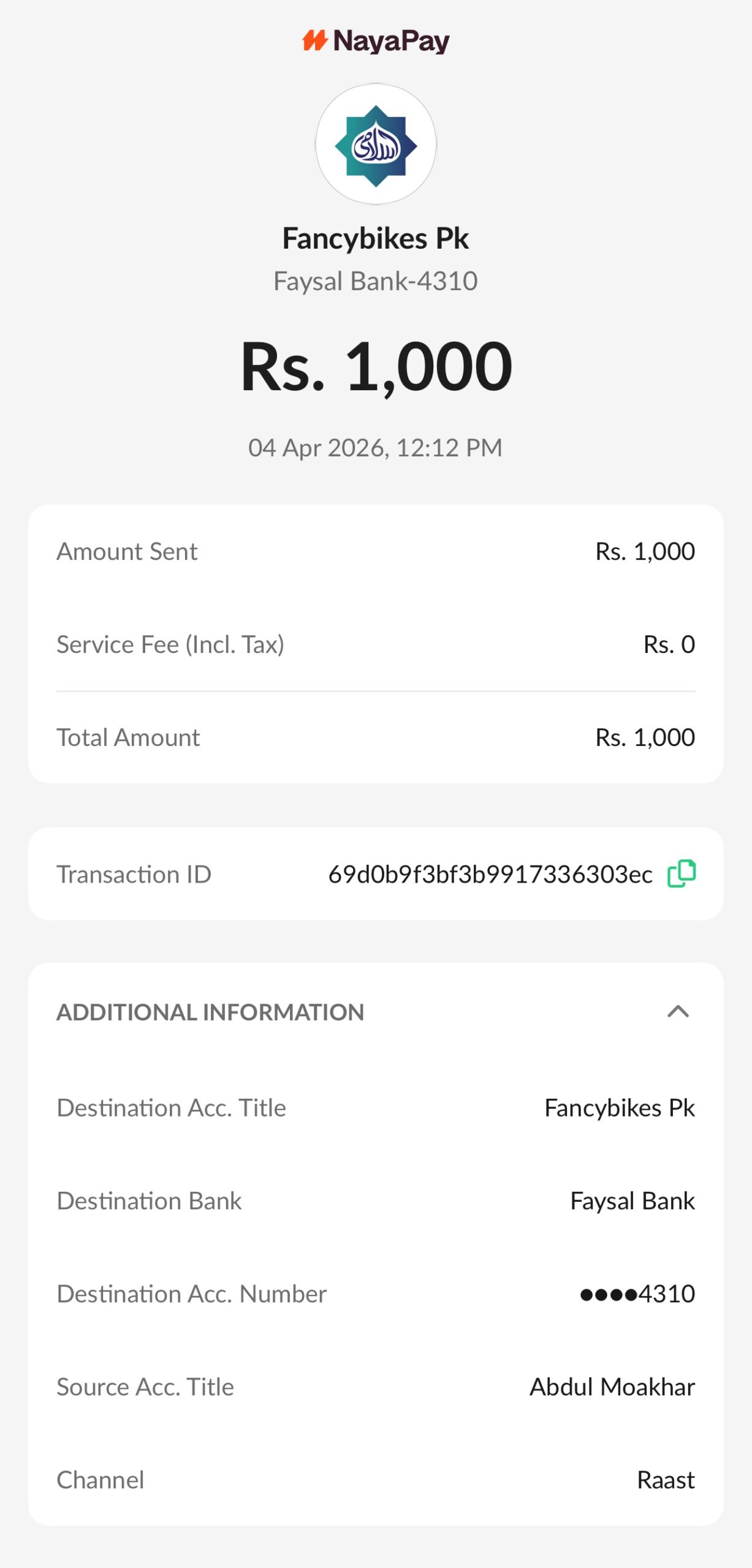Click the Raast channel value
Screen dimensions: 752x1568
(x=666, y=1480)
